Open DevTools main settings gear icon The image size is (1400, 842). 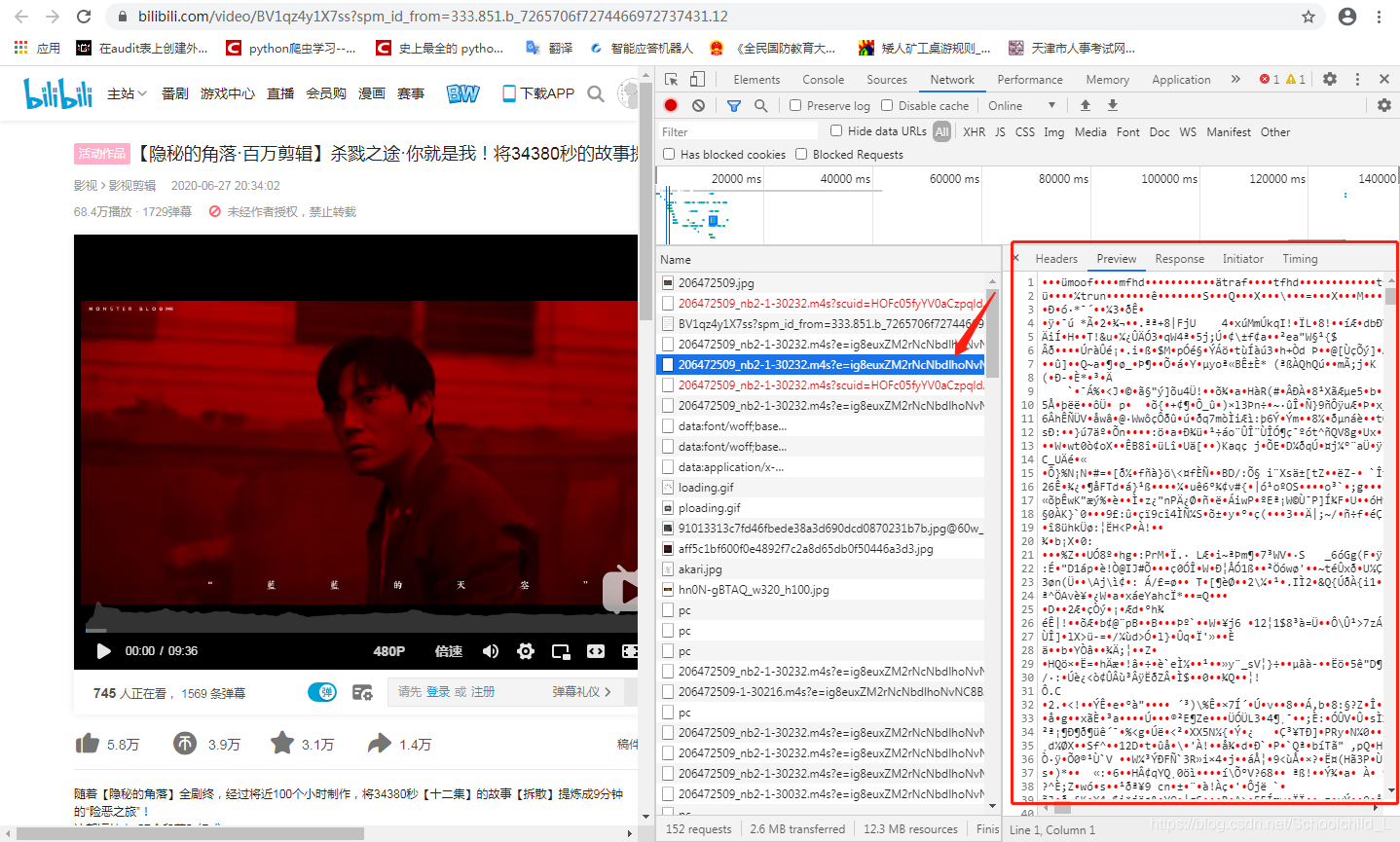pyautogui.click(x=1330, y=79)
